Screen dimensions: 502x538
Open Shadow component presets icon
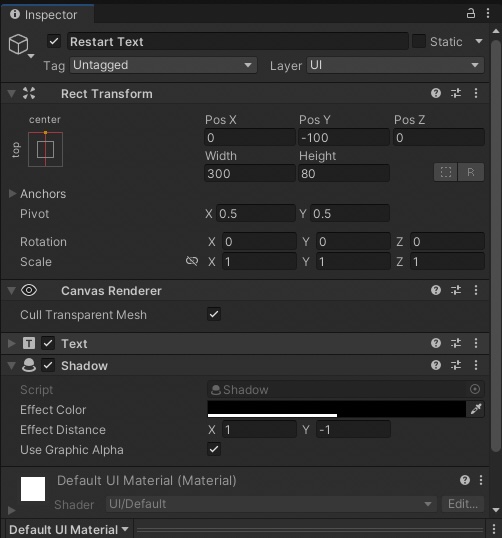click(x=456, y=365)
